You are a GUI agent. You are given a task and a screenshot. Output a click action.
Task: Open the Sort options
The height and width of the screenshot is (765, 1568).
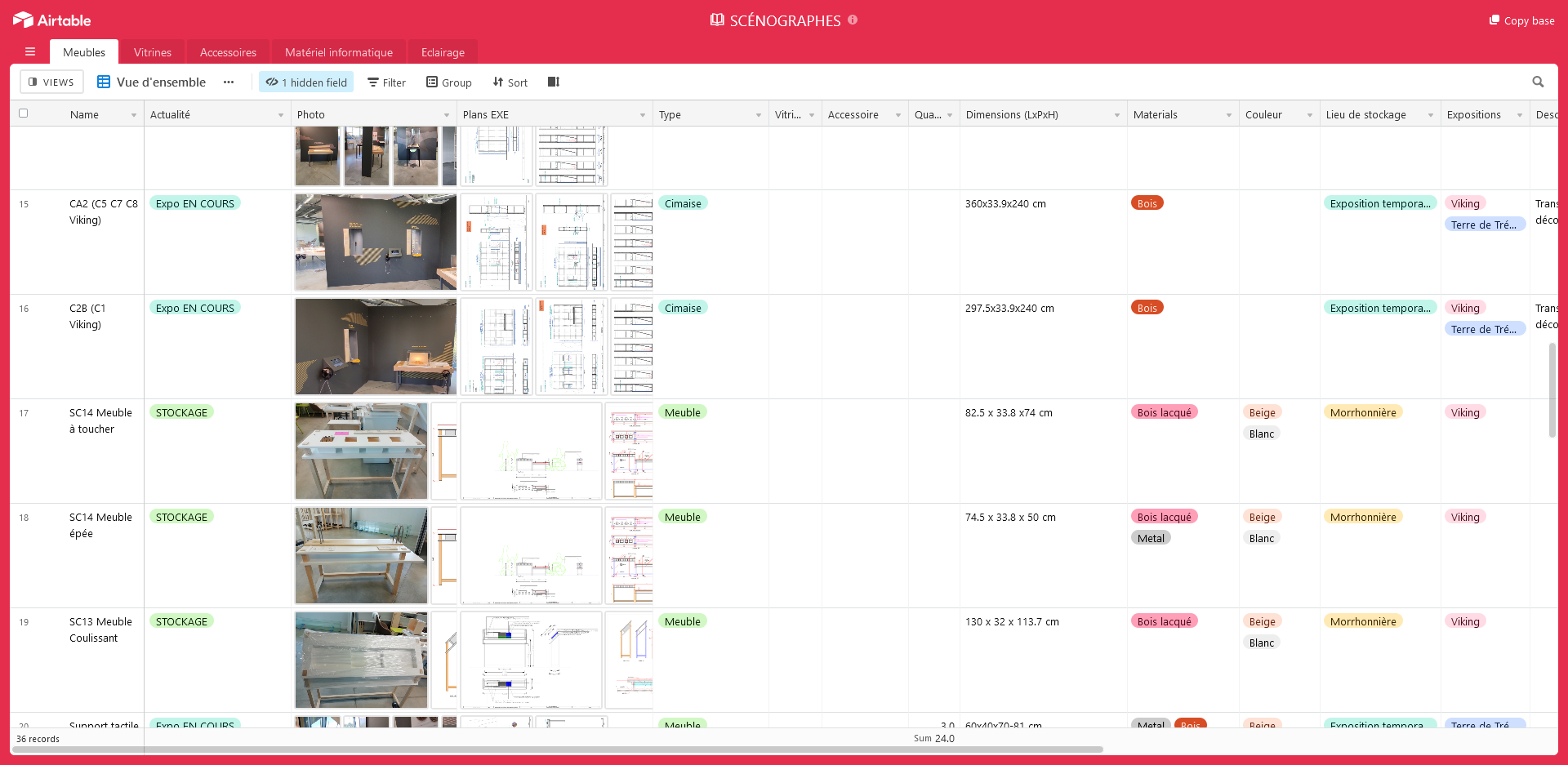point(510,82)
